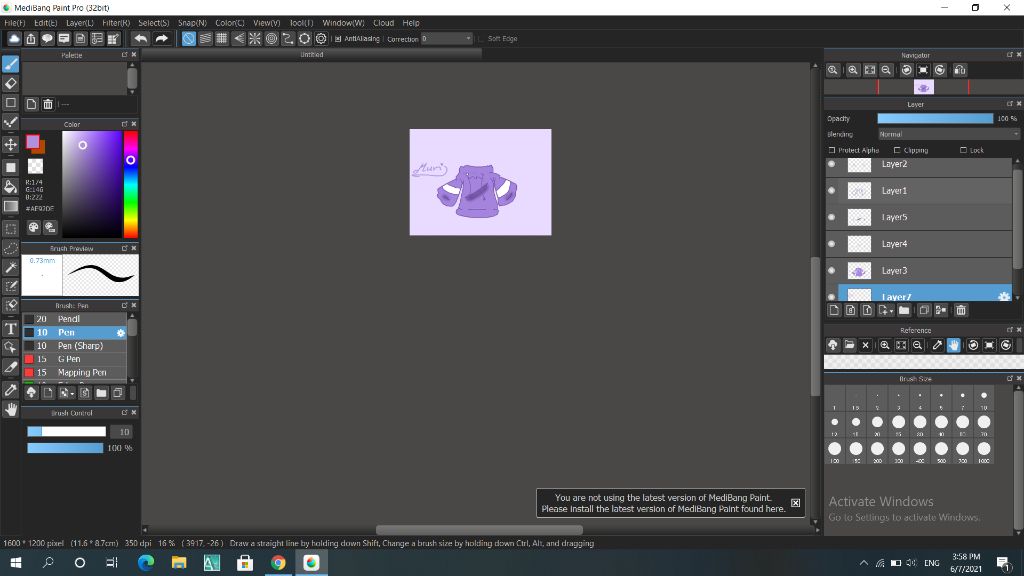1024x576 pixels.
Task: Click the rainbow hue bar
Action: [131, 184]
